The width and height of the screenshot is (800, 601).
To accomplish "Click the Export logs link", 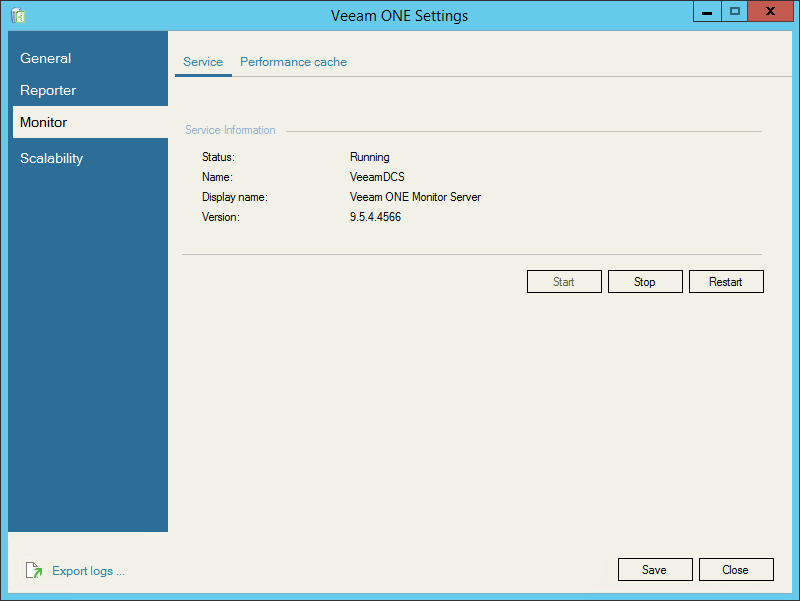I will pos(88,571).
